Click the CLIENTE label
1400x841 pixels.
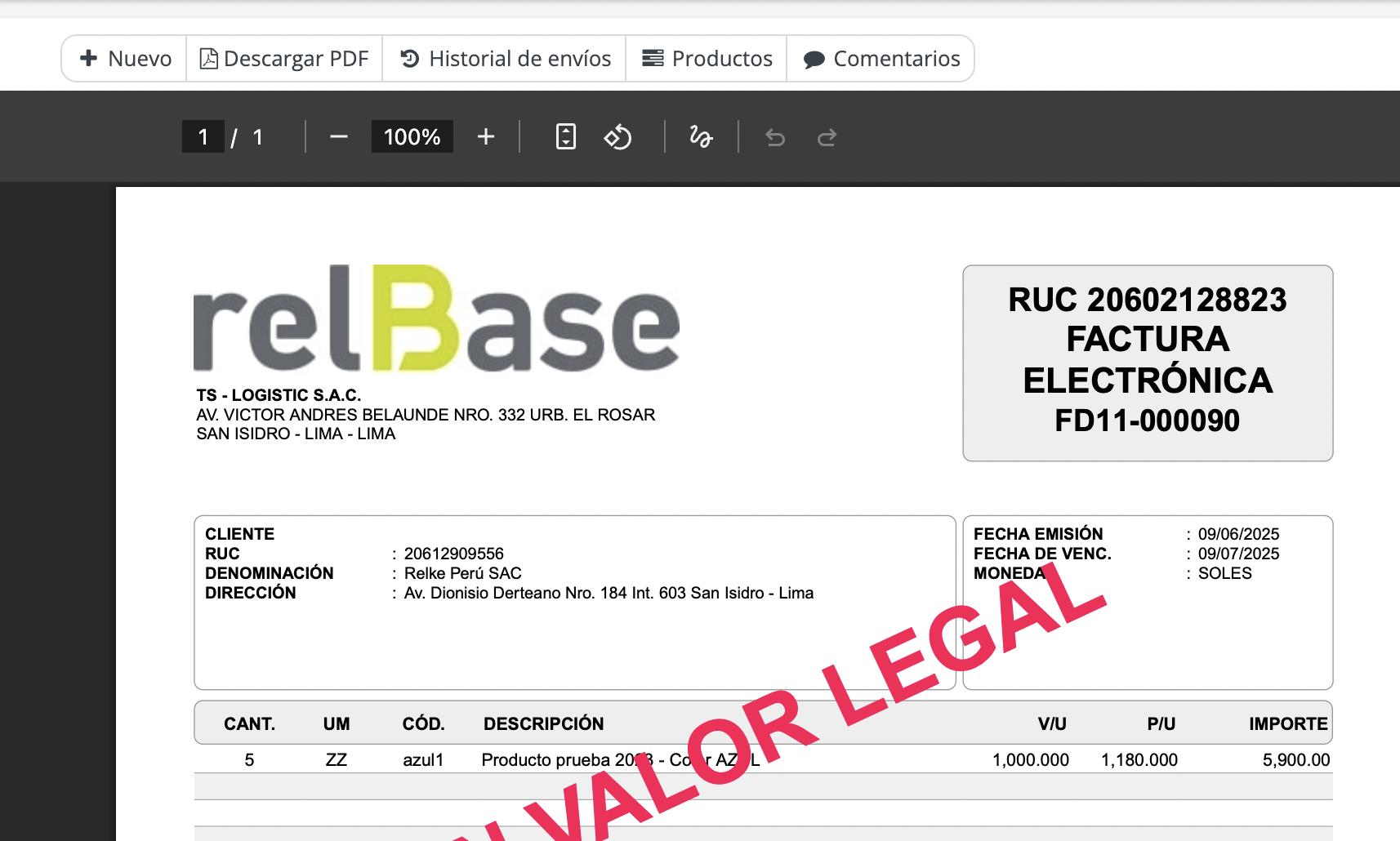(x=239, y=534)
